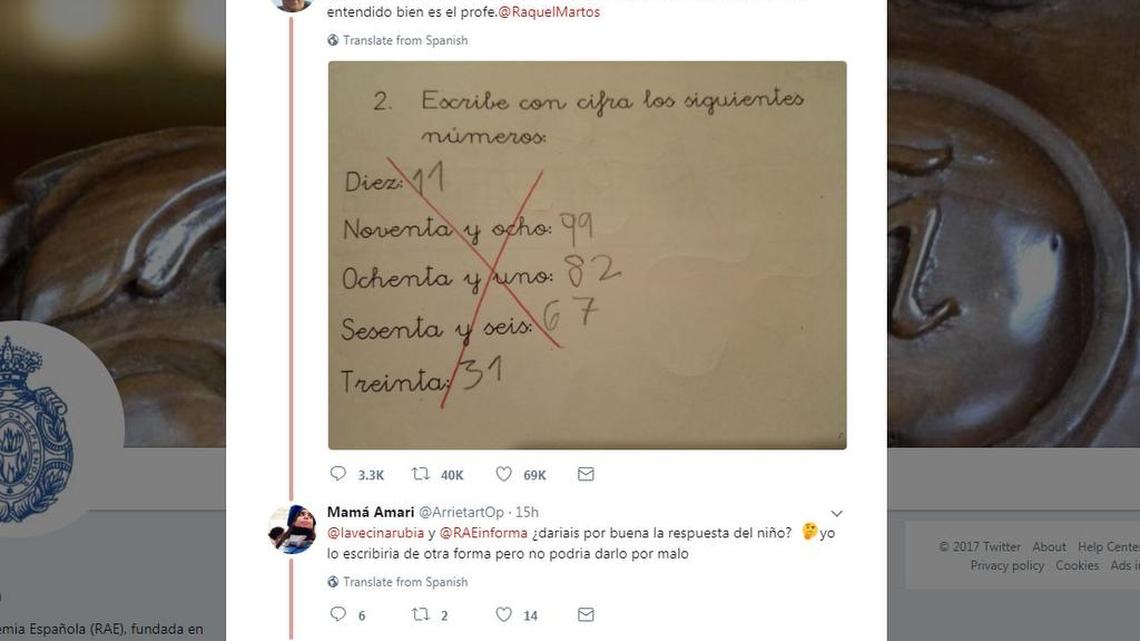The image size is (1140, 641).
Task: Open the Privacy policy footer link
Action: pos(1005,565)
